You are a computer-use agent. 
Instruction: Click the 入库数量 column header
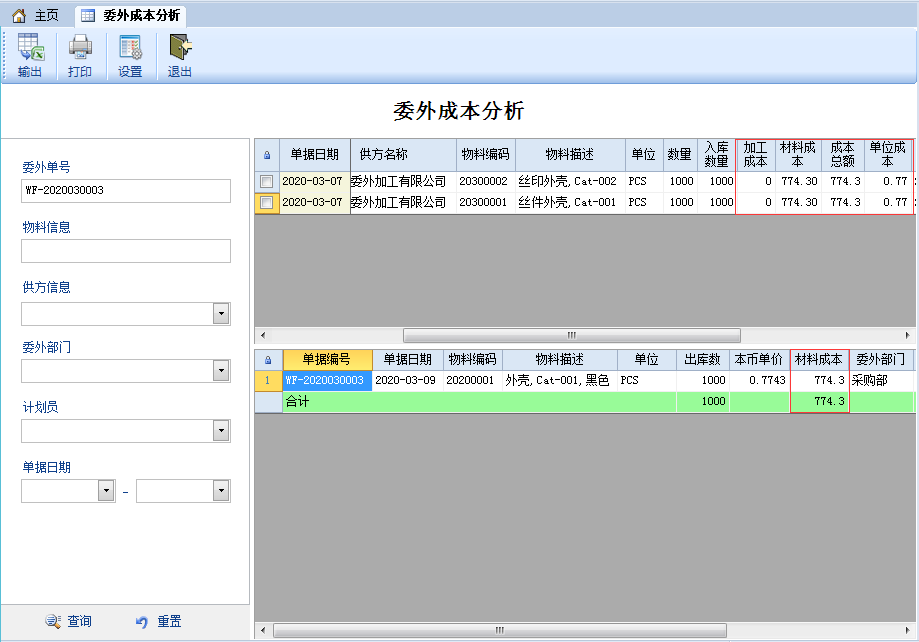pyautogui.click(x=716, y=155)
